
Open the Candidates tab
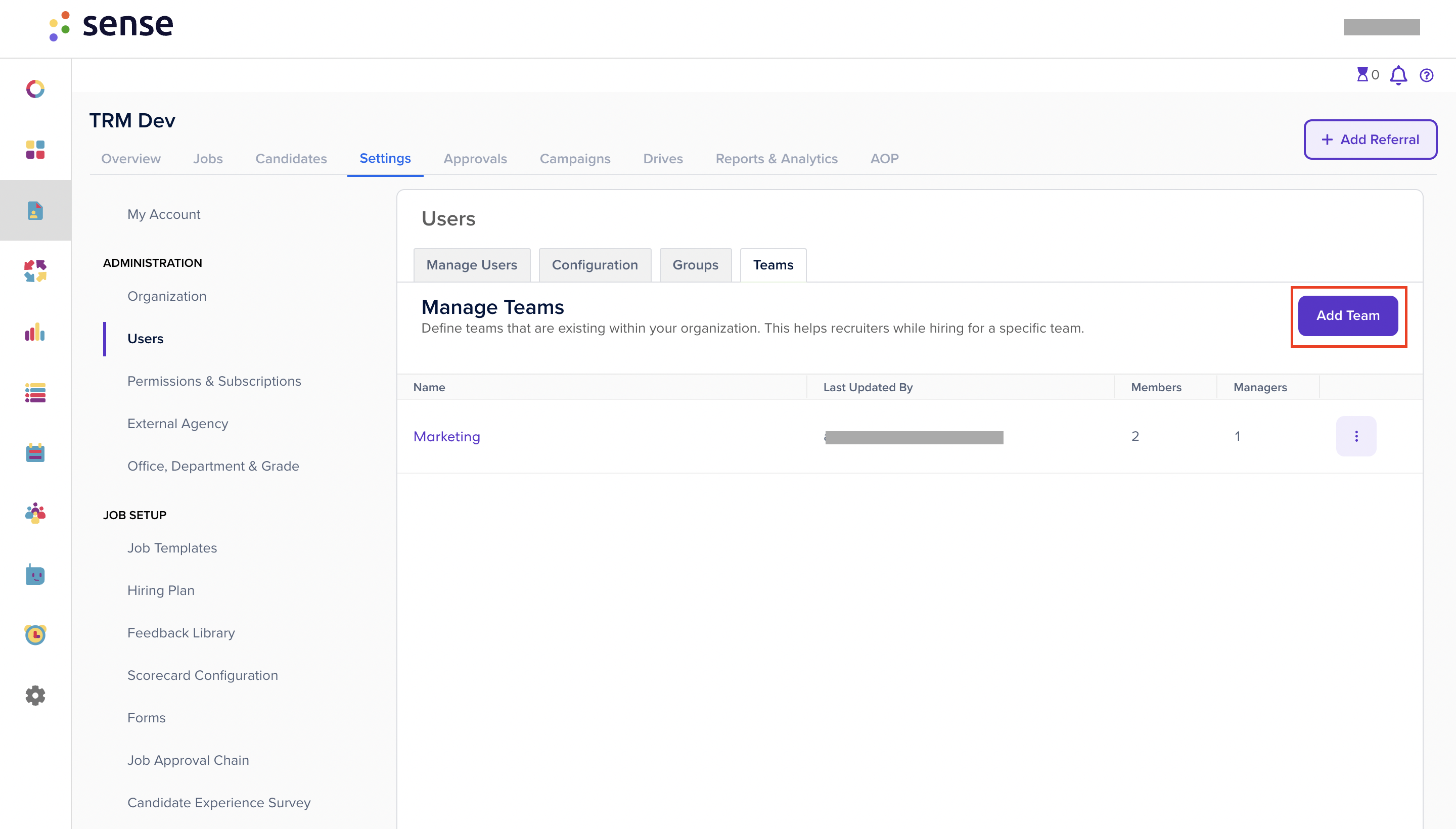pos(291,159)
